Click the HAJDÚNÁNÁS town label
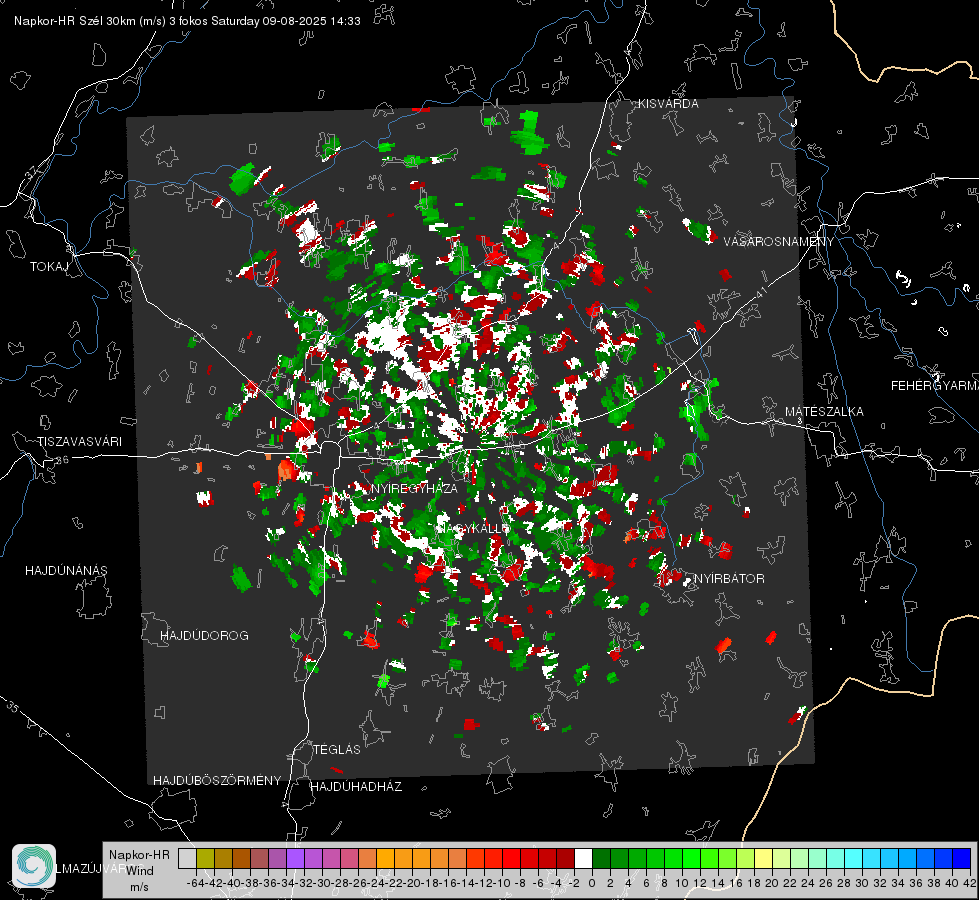This screenshot has height=900, width=979. click(66, 571)
